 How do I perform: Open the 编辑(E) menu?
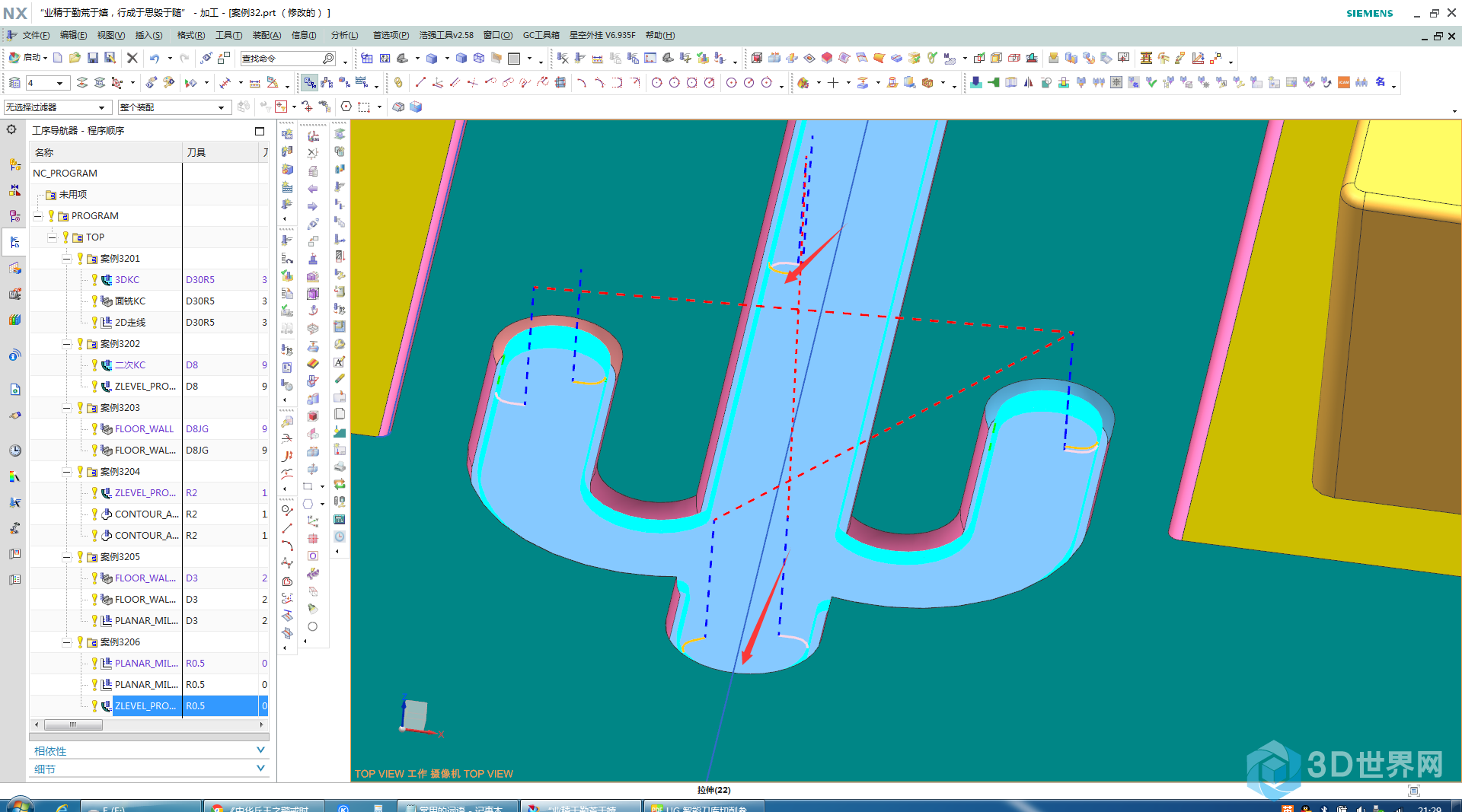point(73,35)
